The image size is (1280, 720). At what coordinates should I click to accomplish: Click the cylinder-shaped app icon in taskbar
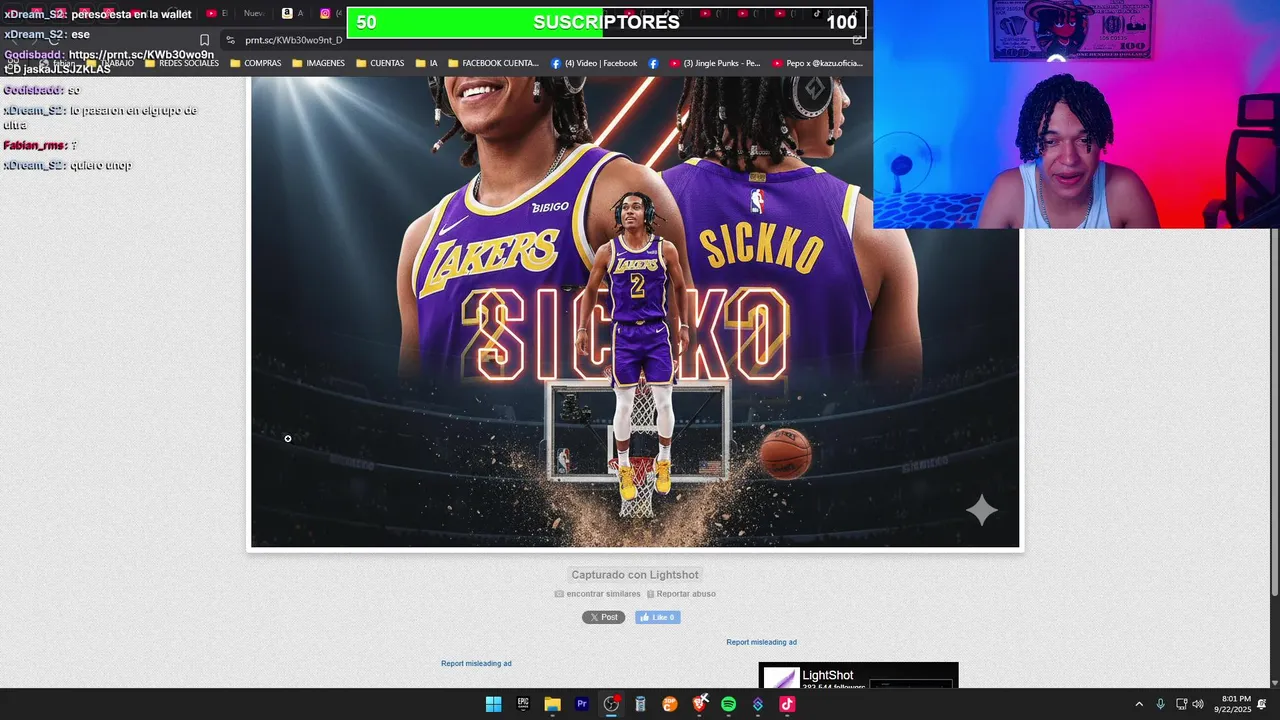pos(641,704)
